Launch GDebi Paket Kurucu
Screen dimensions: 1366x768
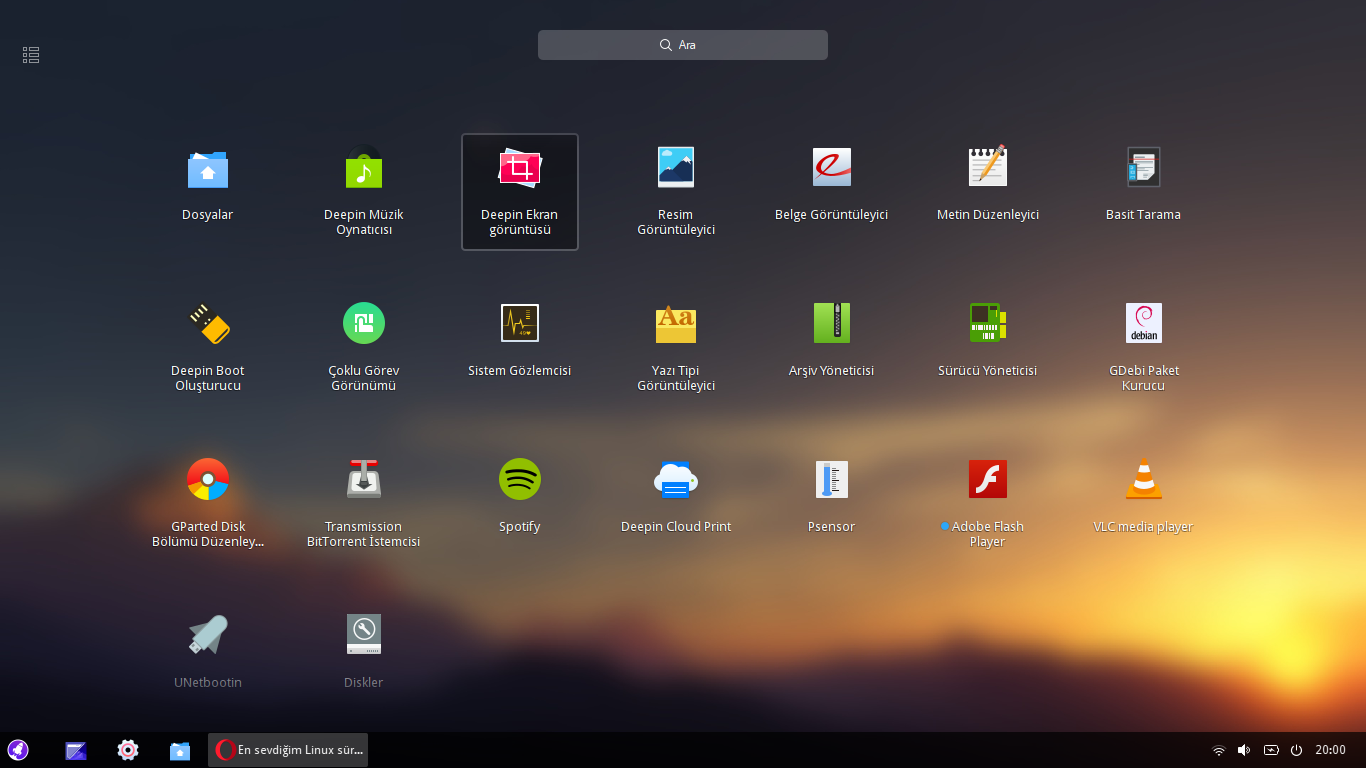1143,324
